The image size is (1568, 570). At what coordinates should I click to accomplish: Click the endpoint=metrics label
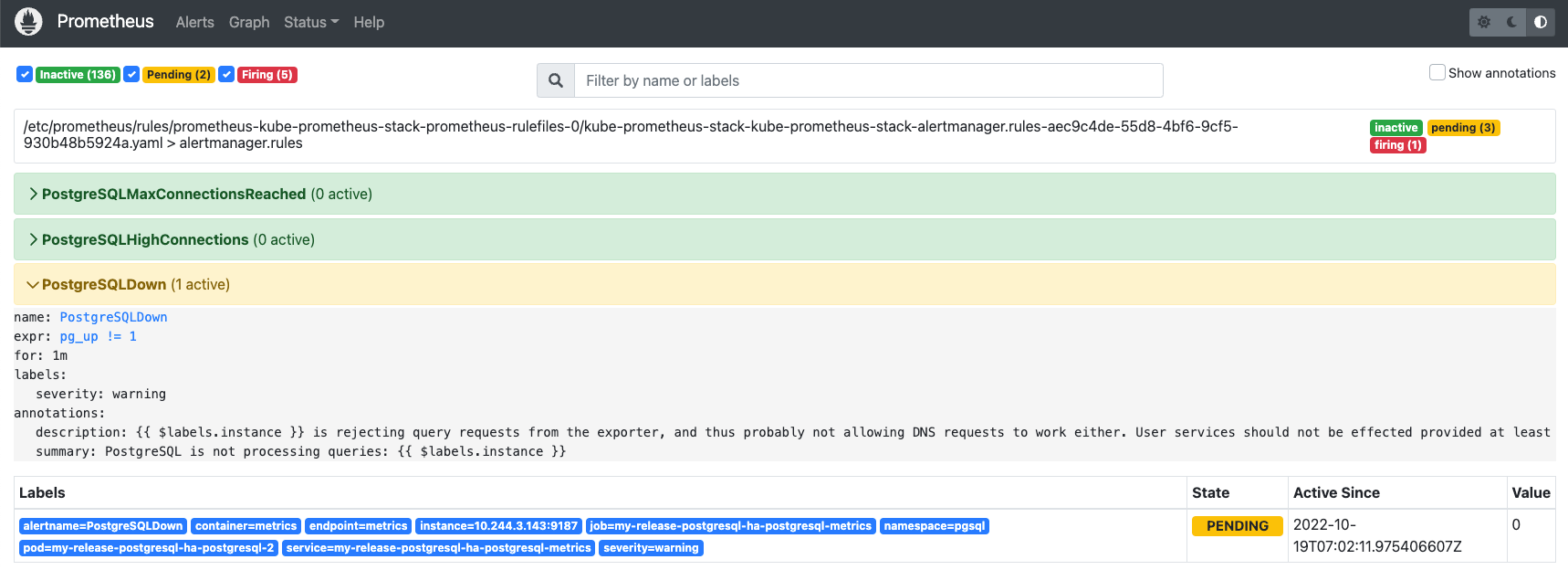point(358,526)
